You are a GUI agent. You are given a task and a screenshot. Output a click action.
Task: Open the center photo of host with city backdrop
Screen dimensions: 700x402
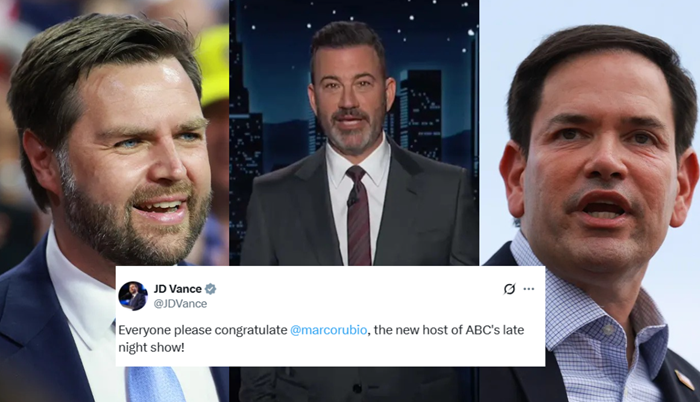point(354,133)
